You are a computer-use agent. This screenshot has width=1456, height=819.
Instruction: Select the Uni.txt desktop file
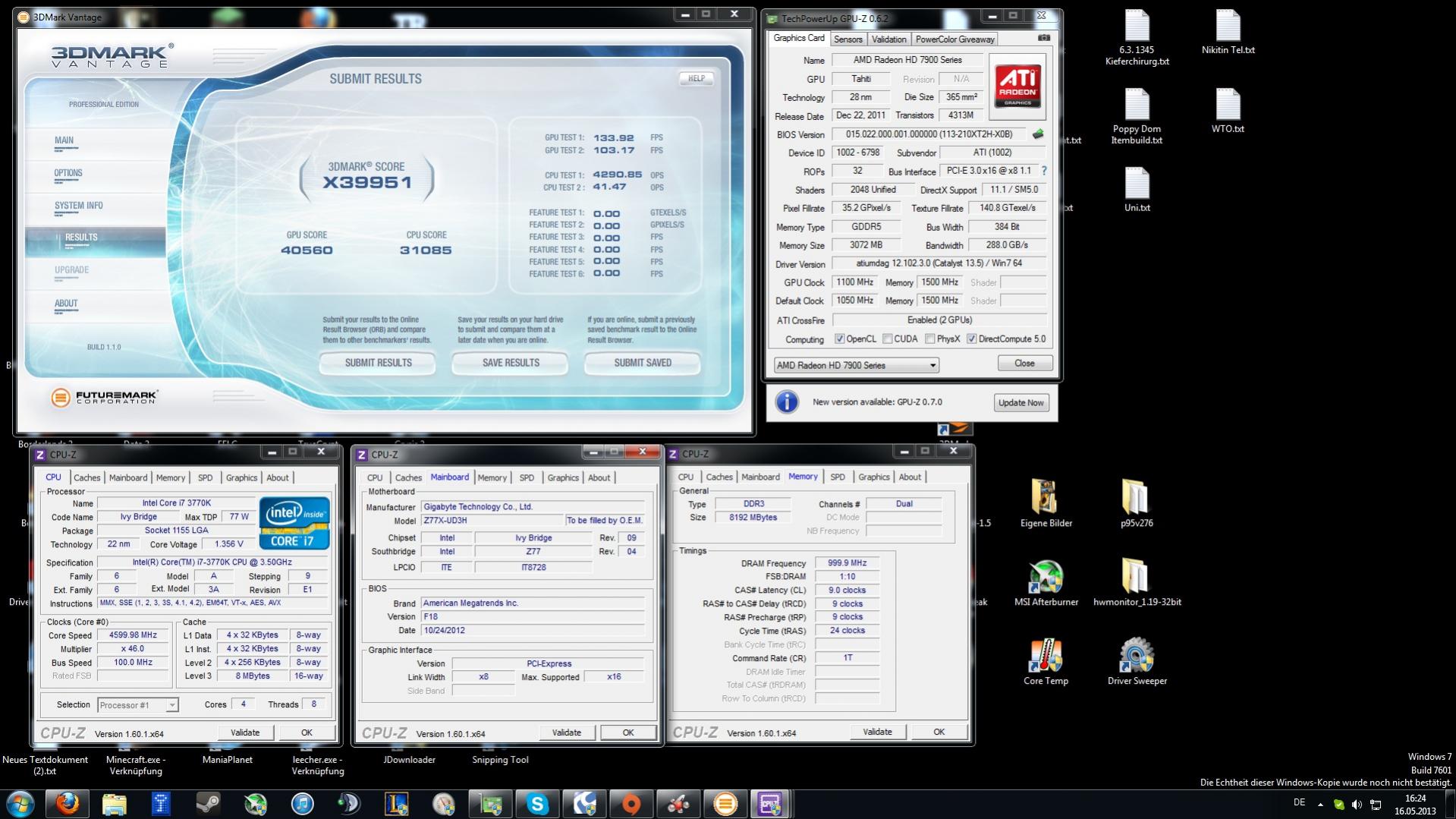[x=1137, y=190]
